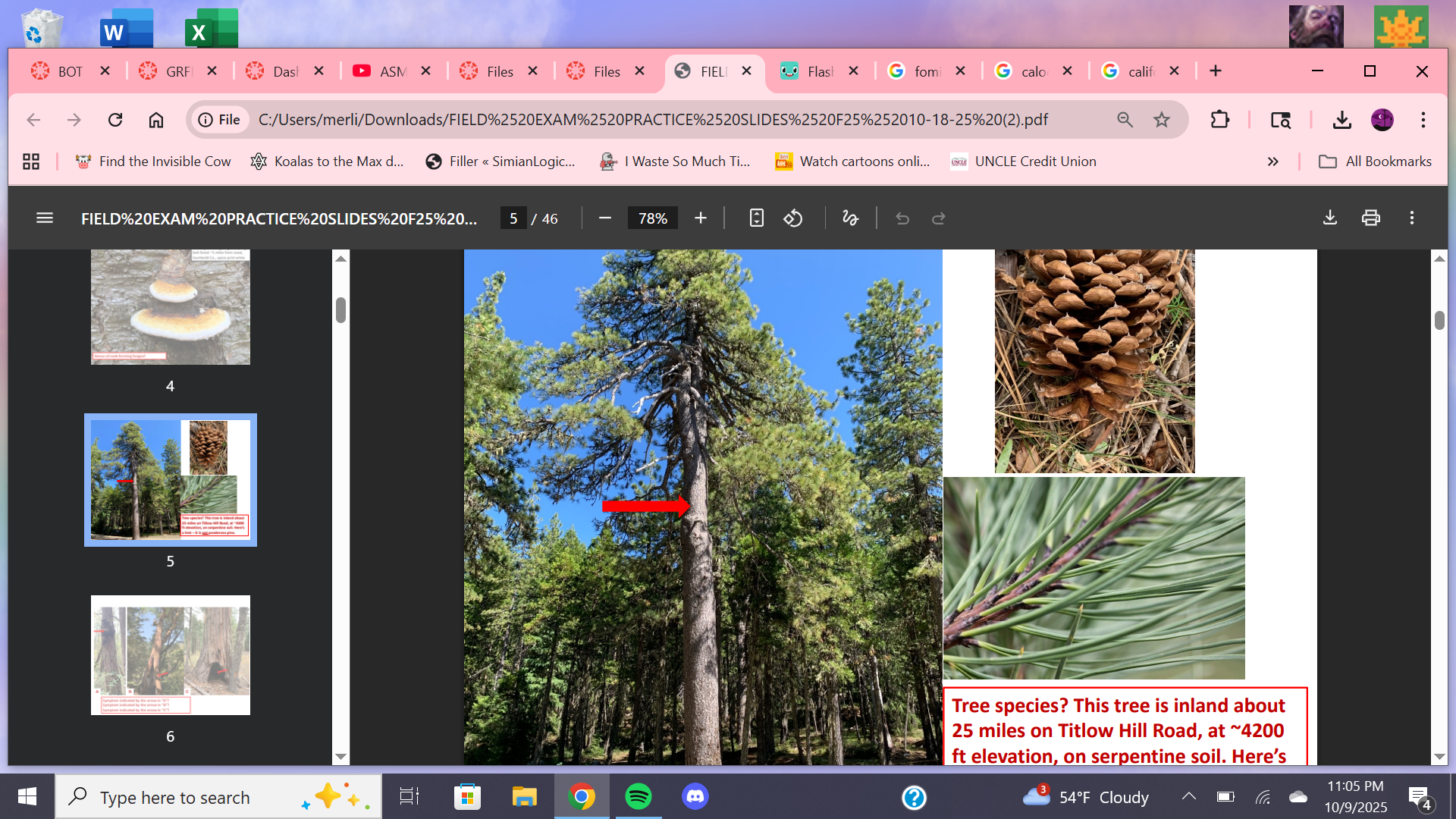This screenshot has width=1456, height=819.
Task: Show hidden system tray icons
Action: tap(1188, 797)
